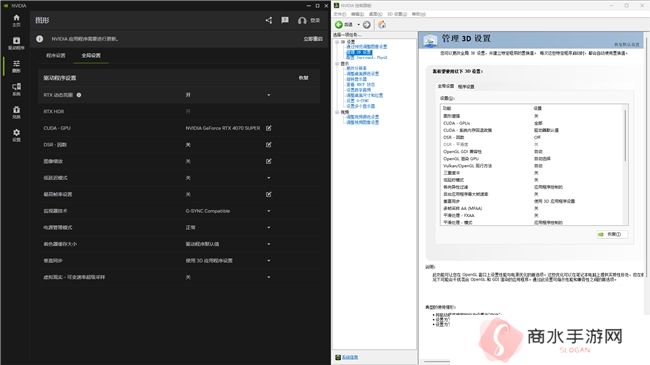Select the FXAA antialiasing row

tap(533, 215)
